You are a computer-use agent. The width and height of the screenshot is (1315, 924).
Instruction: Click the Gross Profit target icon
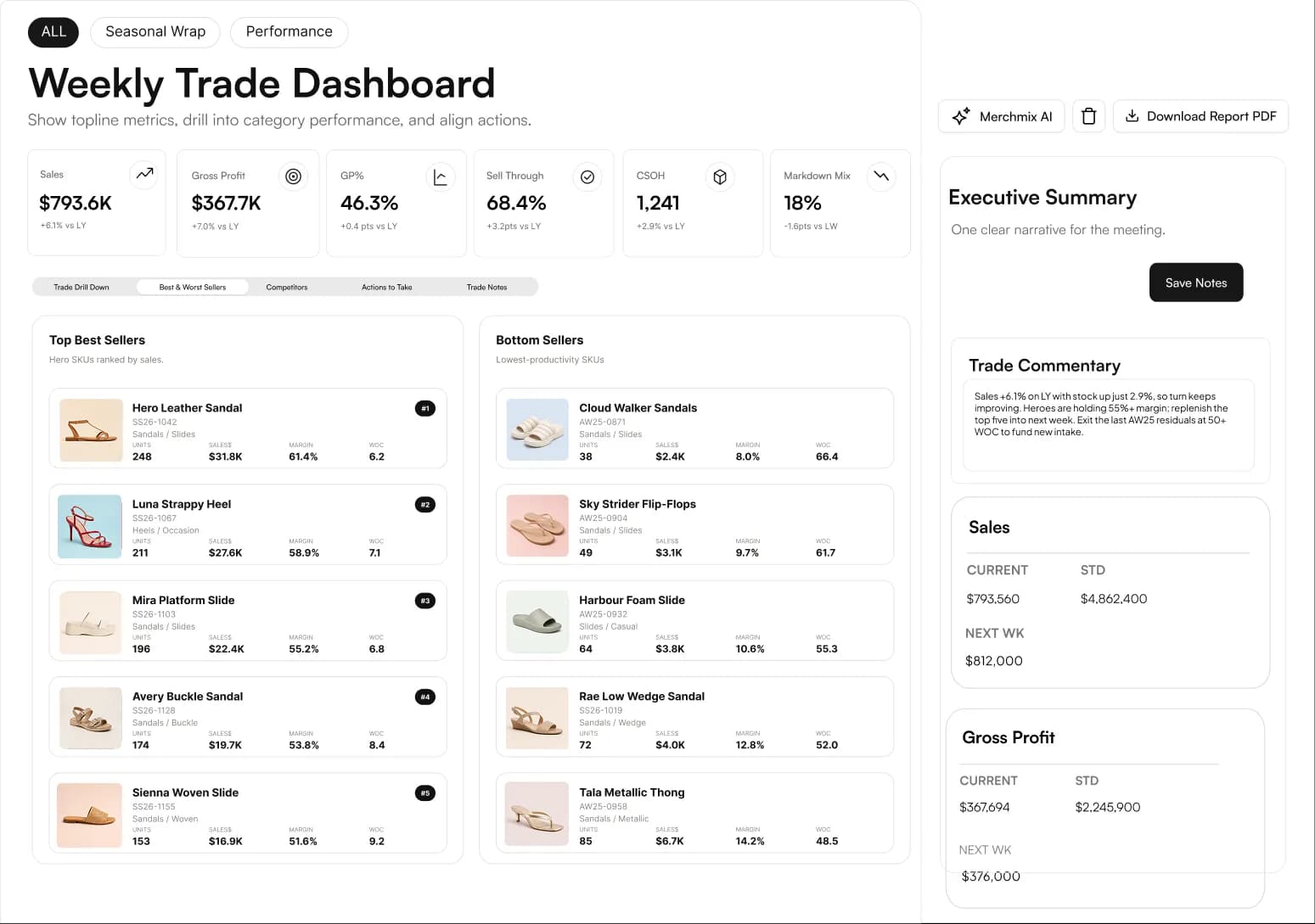293,176
